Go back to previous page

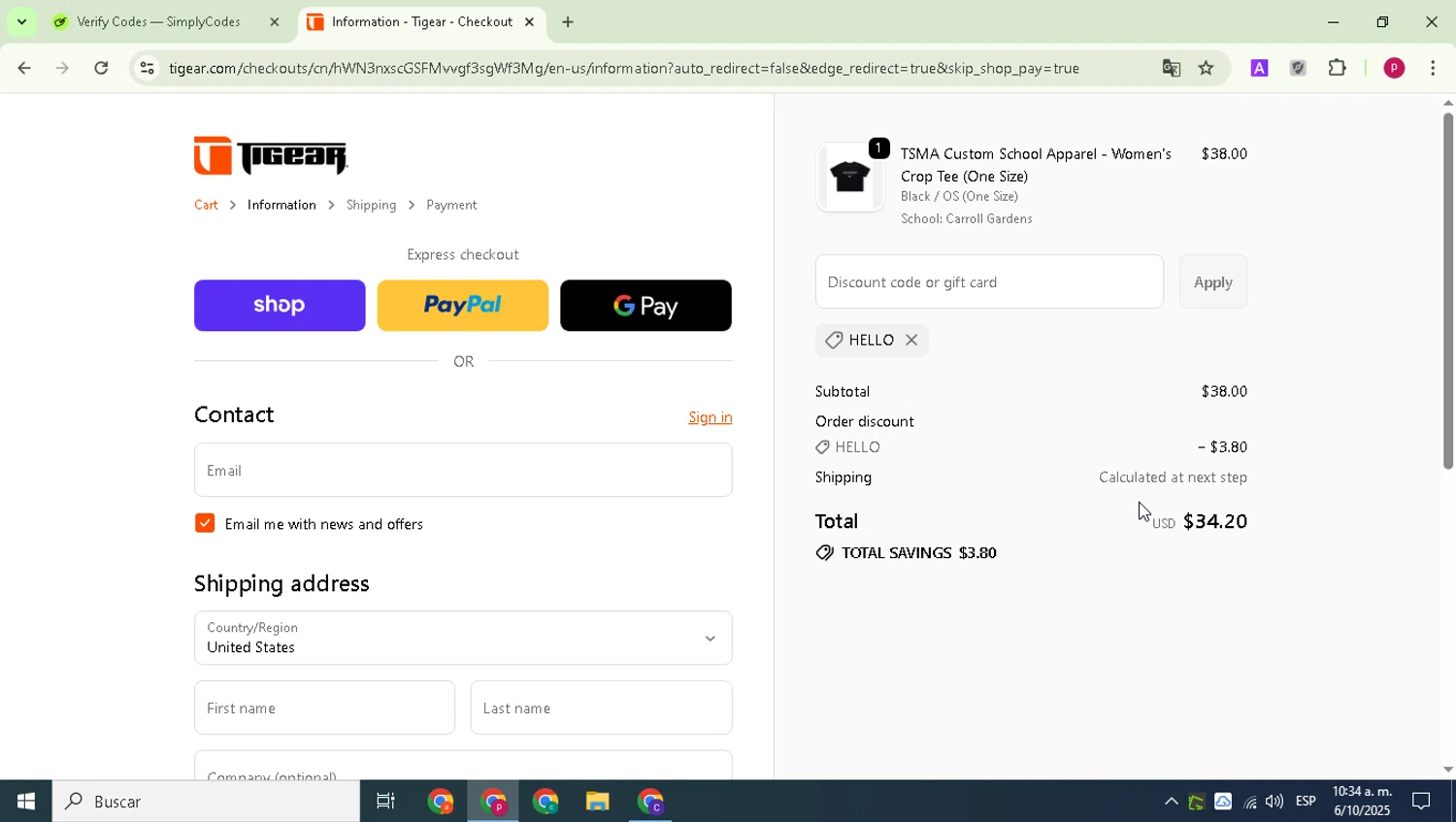(x=23, y=68)
